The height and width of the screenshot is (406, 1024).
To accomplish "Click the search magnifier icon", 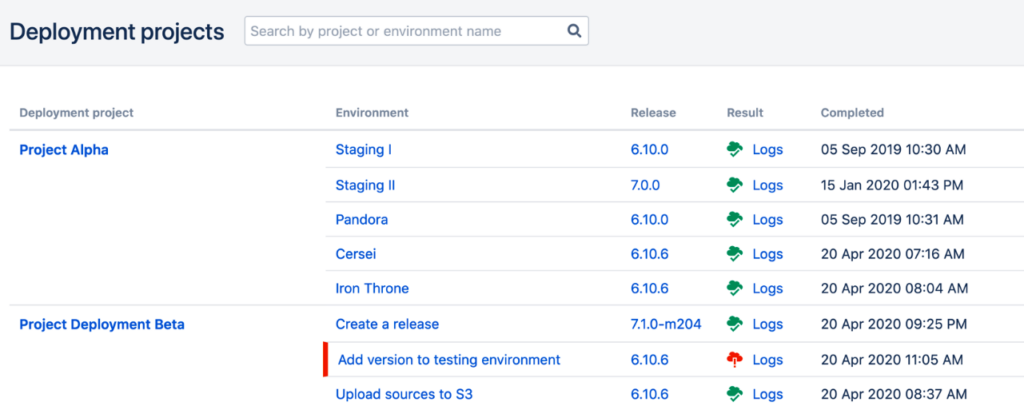I will [574, 31].
